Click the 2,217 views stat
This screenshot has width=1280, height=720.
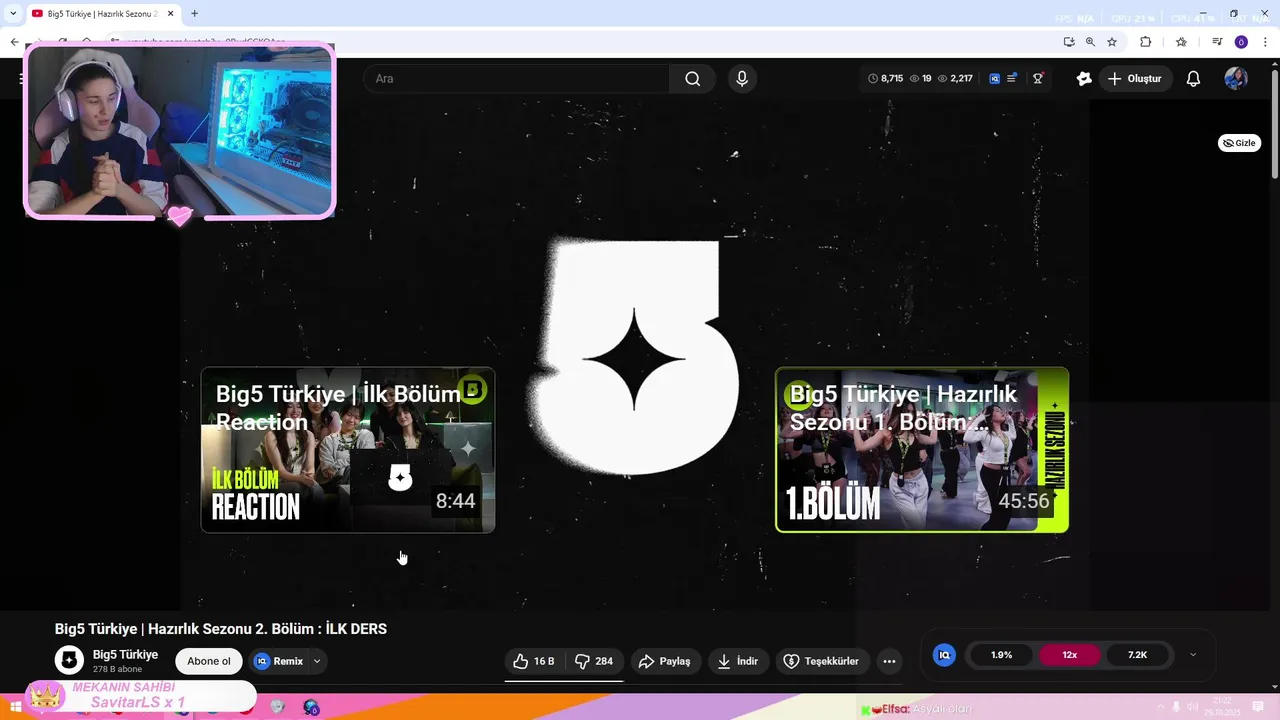coord(955,78)
